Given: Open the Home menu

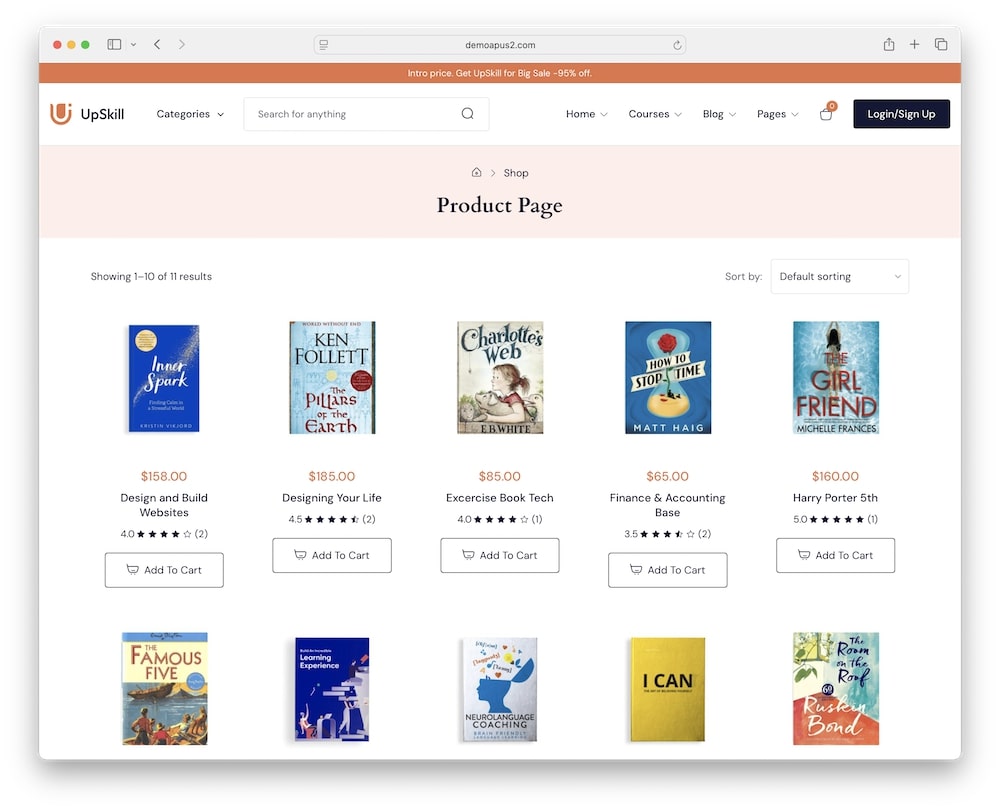Looking at the screenshot, I should click(x=587, y=113).
